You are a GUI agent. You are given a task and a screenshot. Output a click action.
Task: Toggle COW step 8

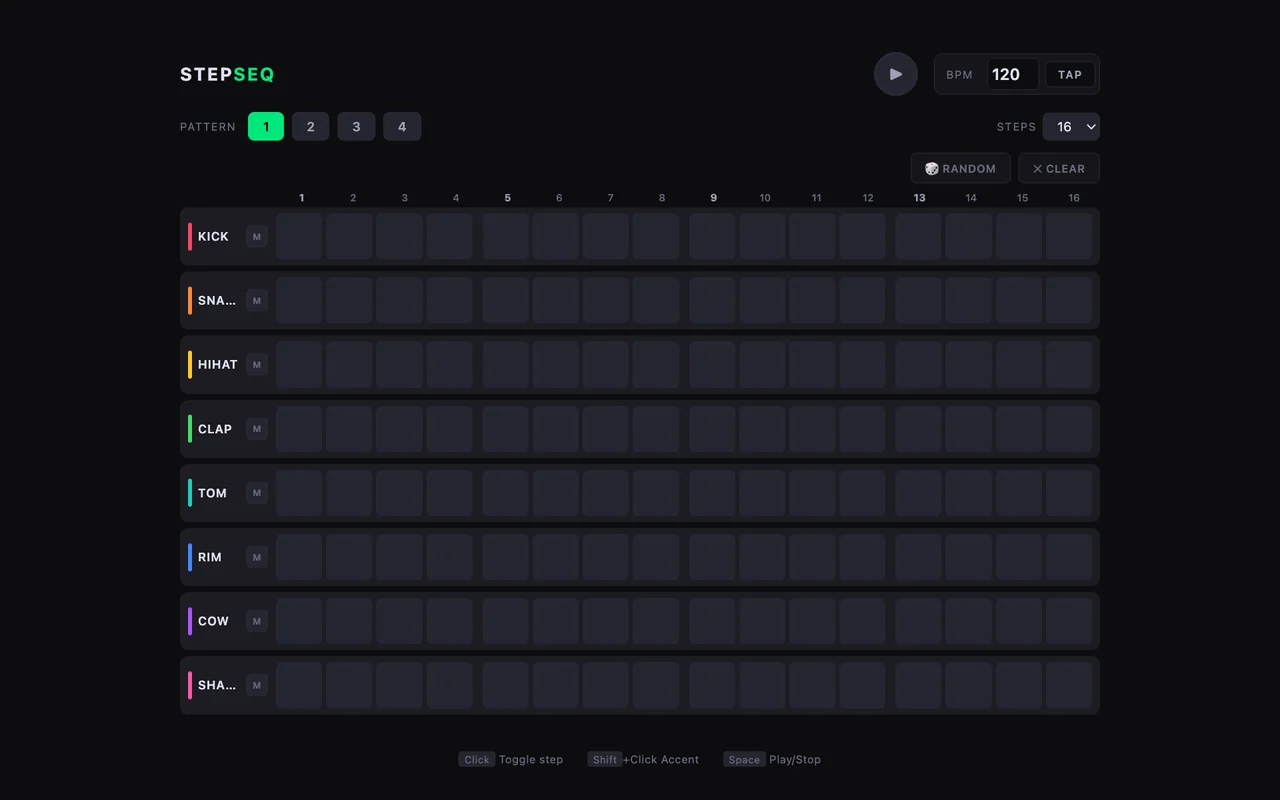[x=656, y=621]
